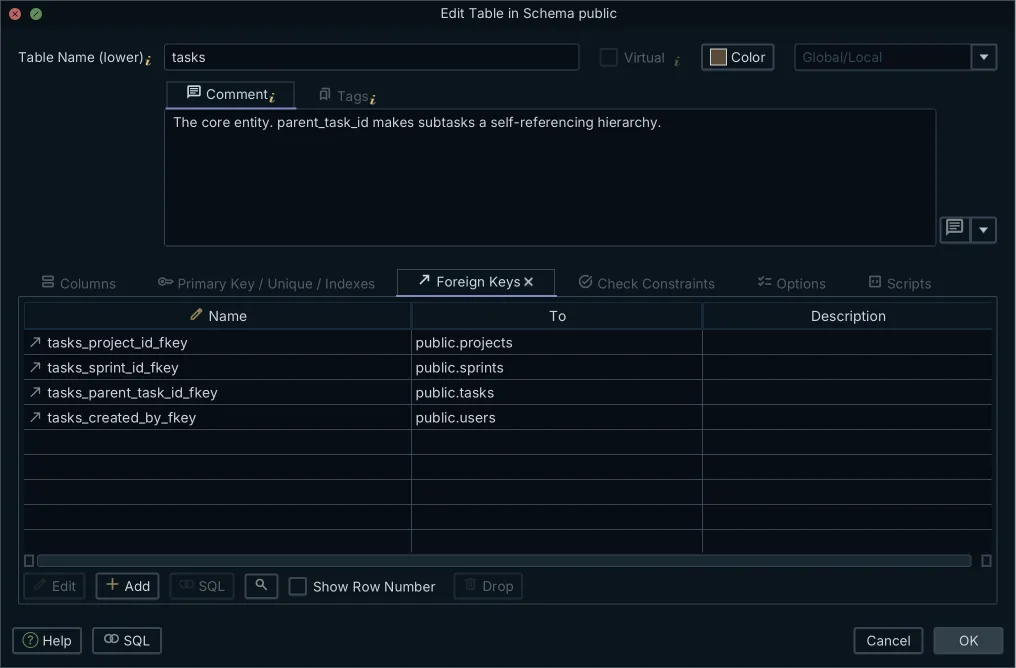The height and width of the screenshot is (668, 1016).
Task: Select the tasks_sprint_id_fkey name cell
Action: point(217,367)
